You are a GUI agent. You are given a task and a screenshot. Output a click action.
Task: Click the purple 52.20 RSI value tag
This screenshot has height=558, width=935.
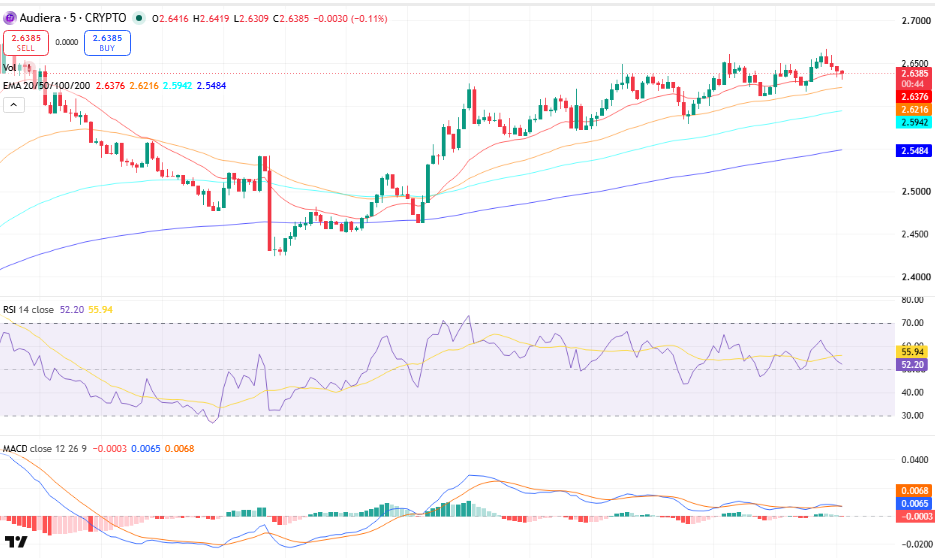coord(912,365)
